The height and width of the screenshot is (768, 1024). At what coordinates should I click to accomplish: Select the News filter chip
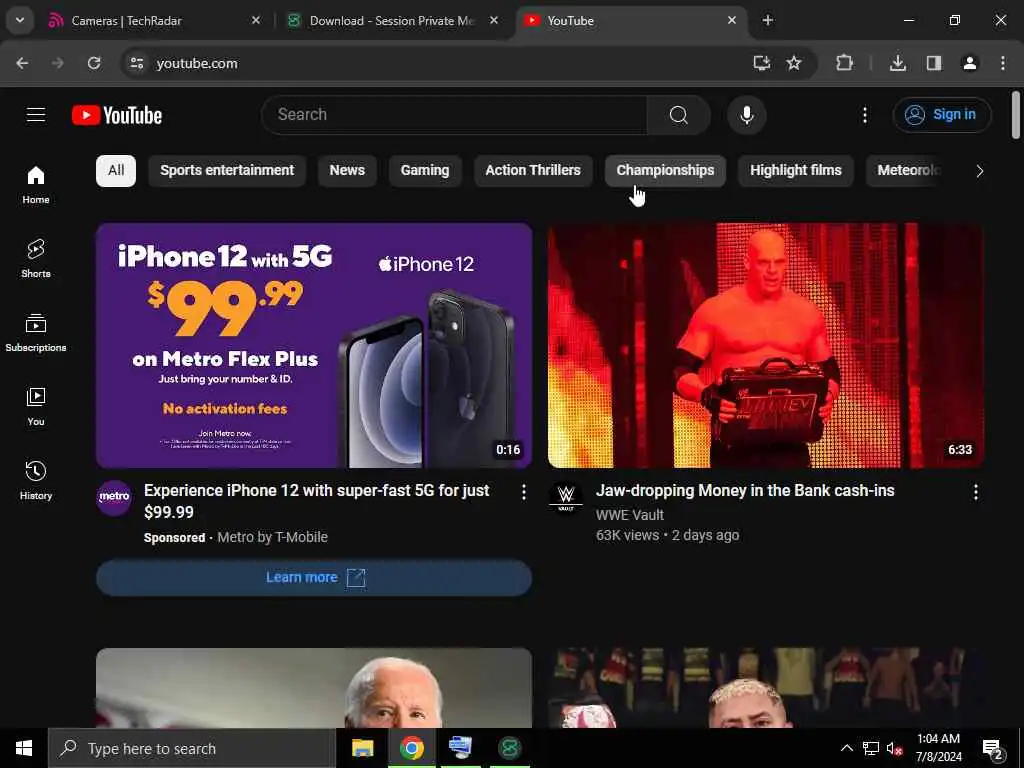pyautogui.click(x=347, y=170)
